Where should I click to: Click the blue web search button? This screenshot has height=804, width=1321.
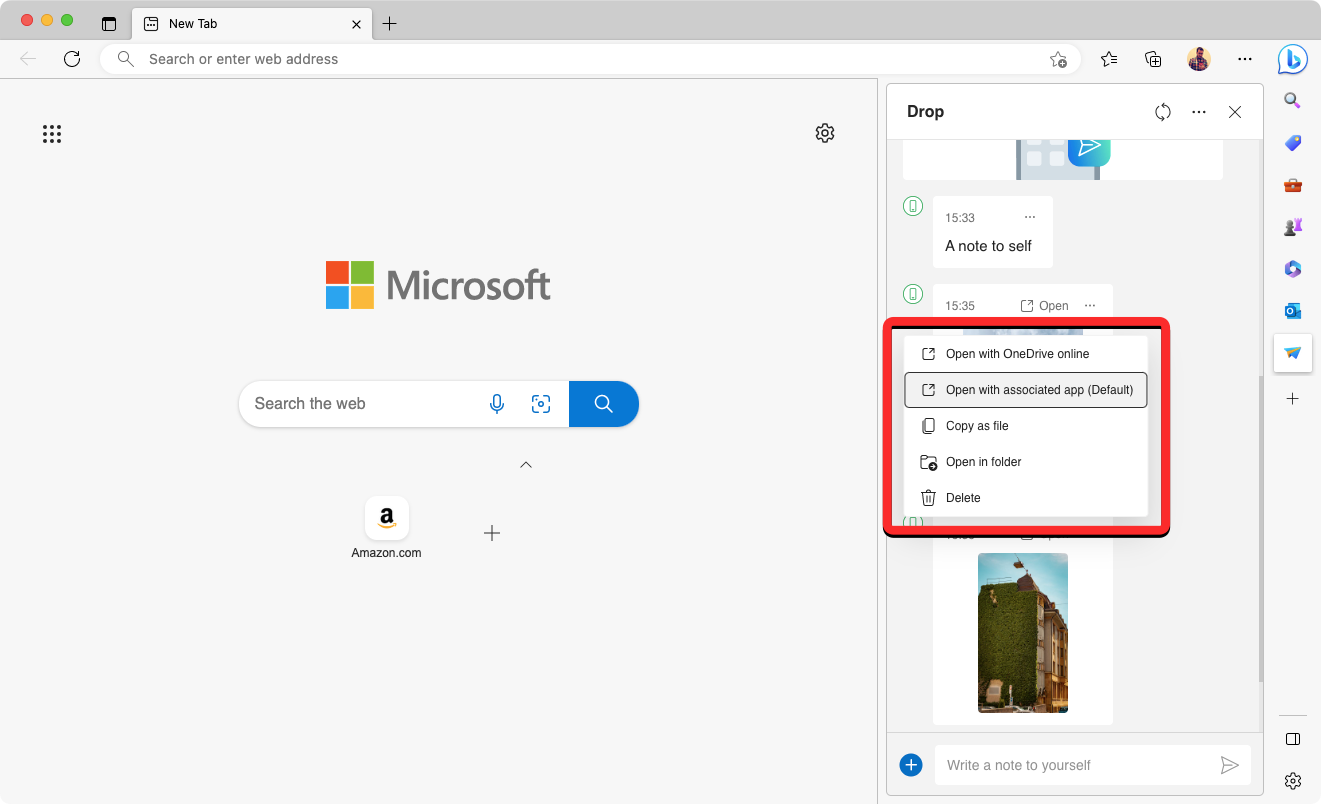click(x=603, y=404)
